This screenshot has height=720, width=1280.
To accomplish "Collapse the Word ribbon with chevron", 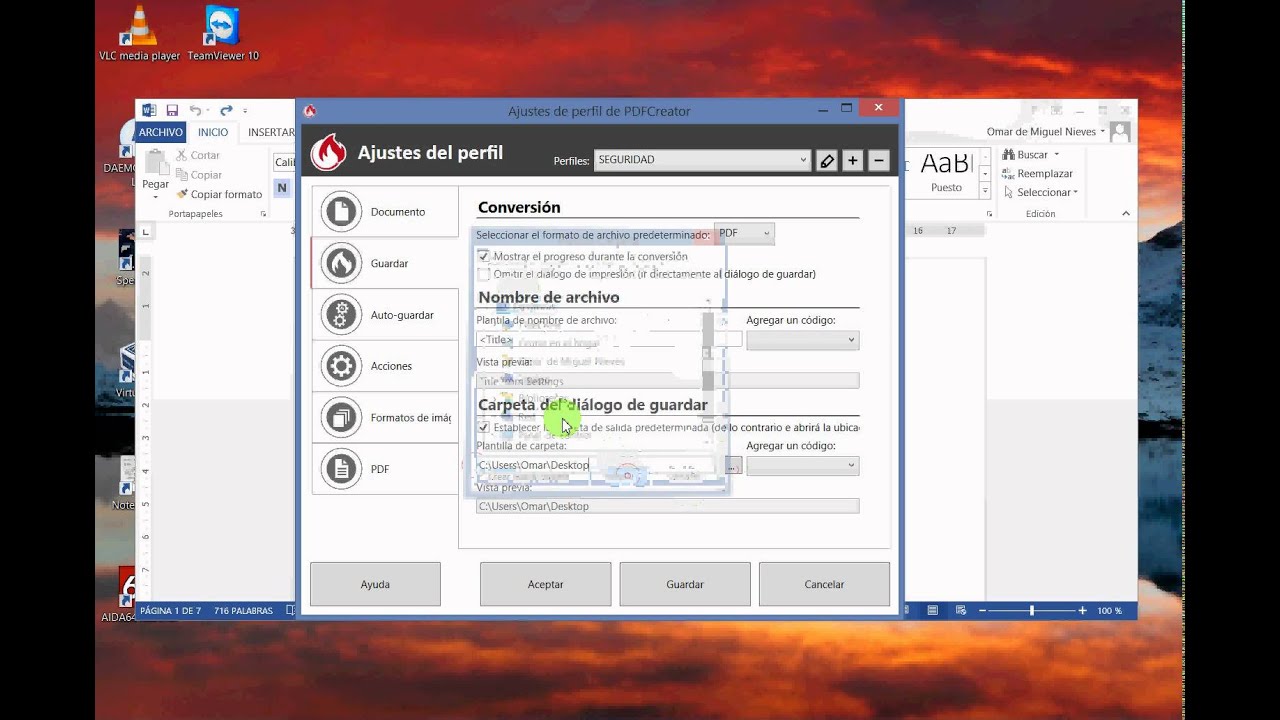I will [1125, 213].
